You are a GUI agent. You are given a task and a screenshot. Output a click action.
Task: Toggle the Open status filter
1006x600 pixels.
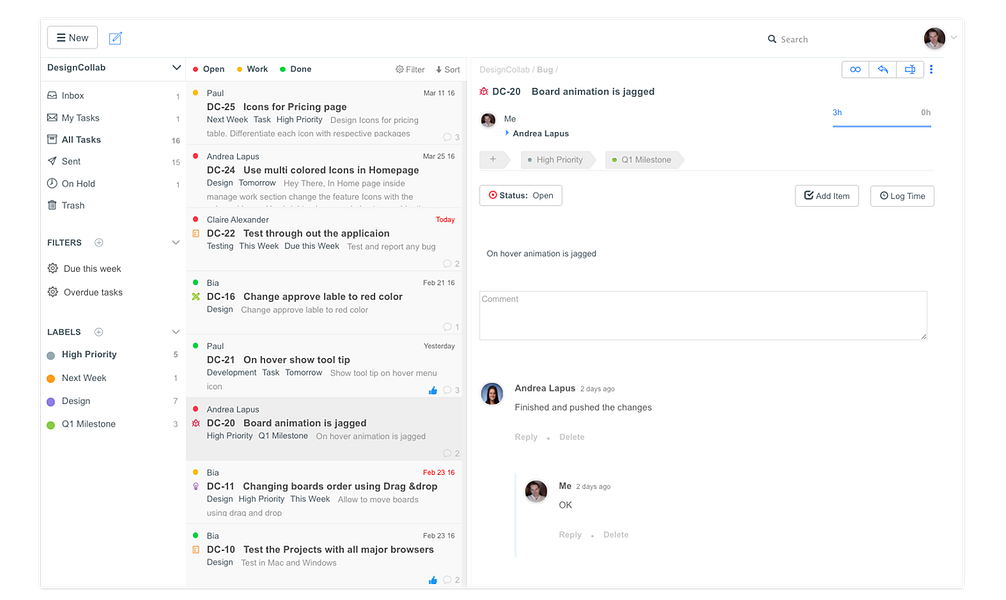click(x=209, y=69)
